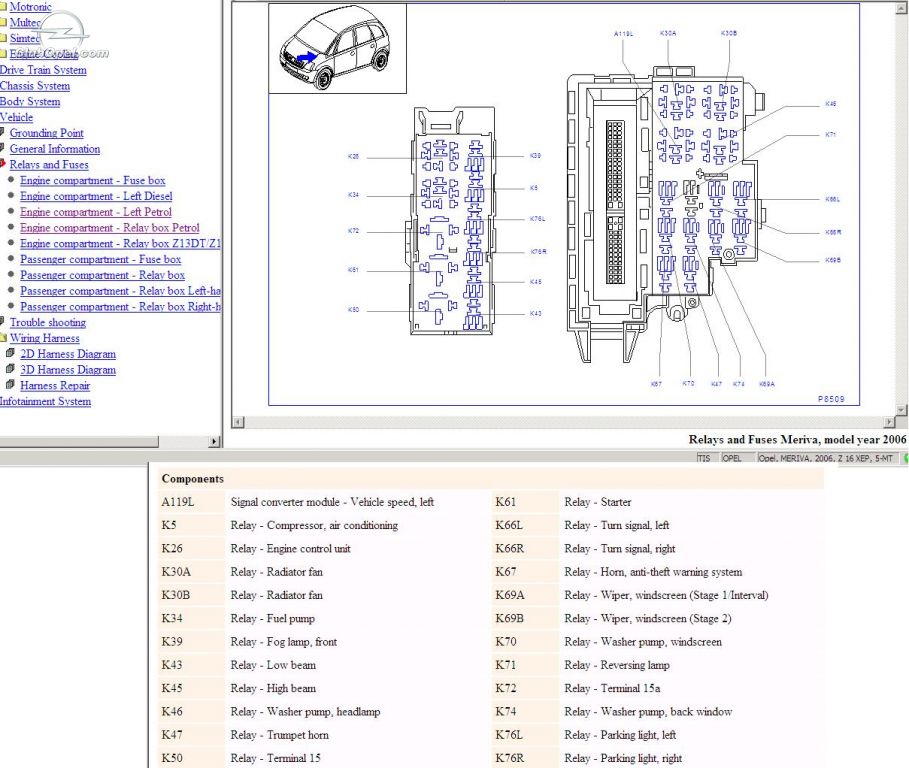Click the Components table header
Screen dimensions: 909x768
(490, 479)
